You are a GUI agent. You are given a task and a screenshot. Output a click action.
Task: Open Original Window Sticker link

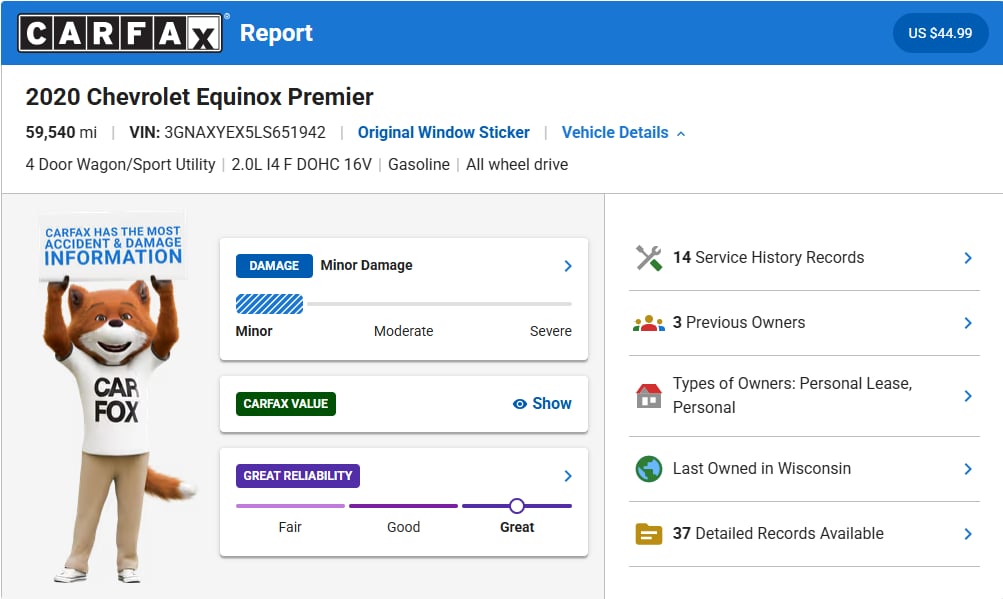[x=443, y=132]
